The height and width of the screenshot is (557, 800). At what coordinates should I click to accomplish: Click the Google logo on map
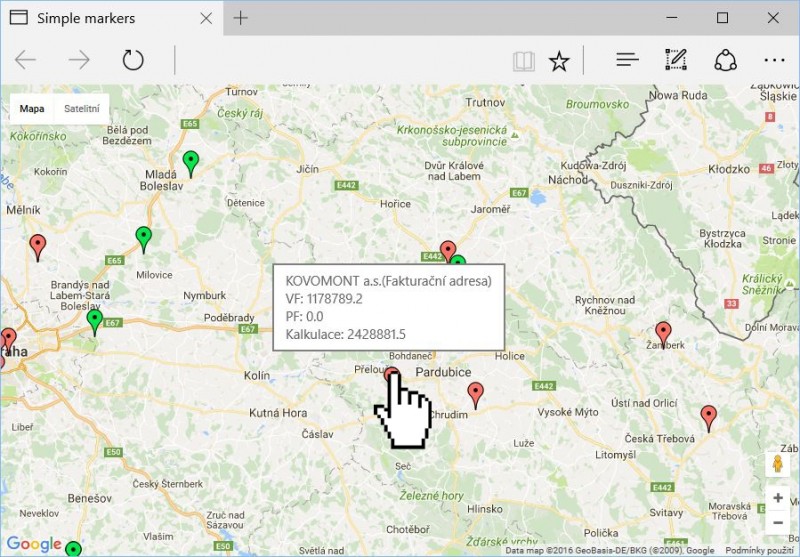coord(34,544)
